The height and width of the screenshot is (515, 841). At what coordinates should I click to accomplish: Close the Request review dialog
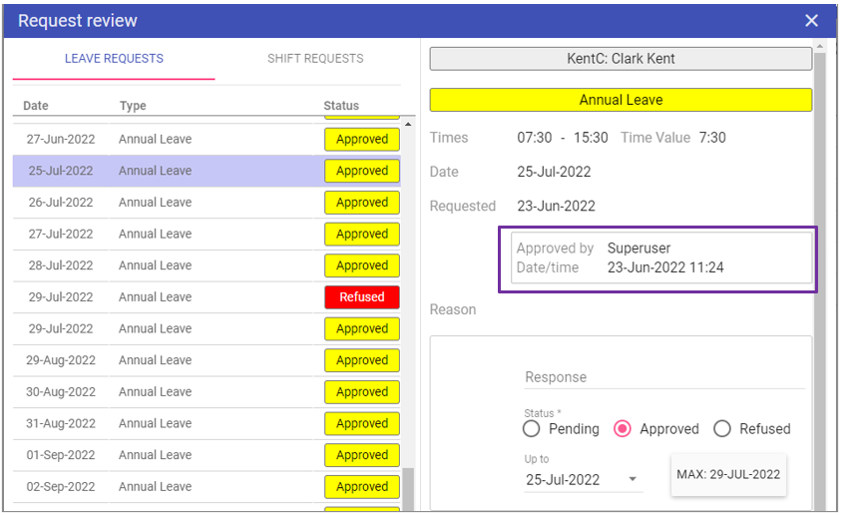click(811, 21)
